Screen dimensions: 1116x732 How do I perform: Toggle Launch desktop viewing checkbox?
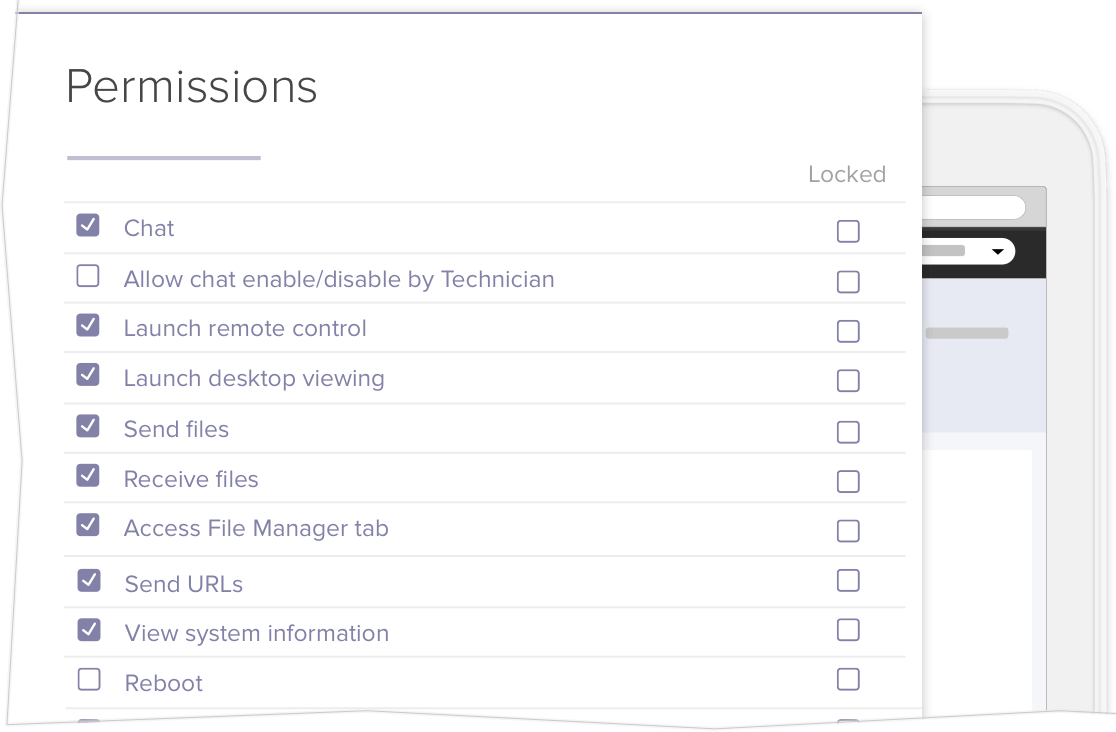pos(88,375)
